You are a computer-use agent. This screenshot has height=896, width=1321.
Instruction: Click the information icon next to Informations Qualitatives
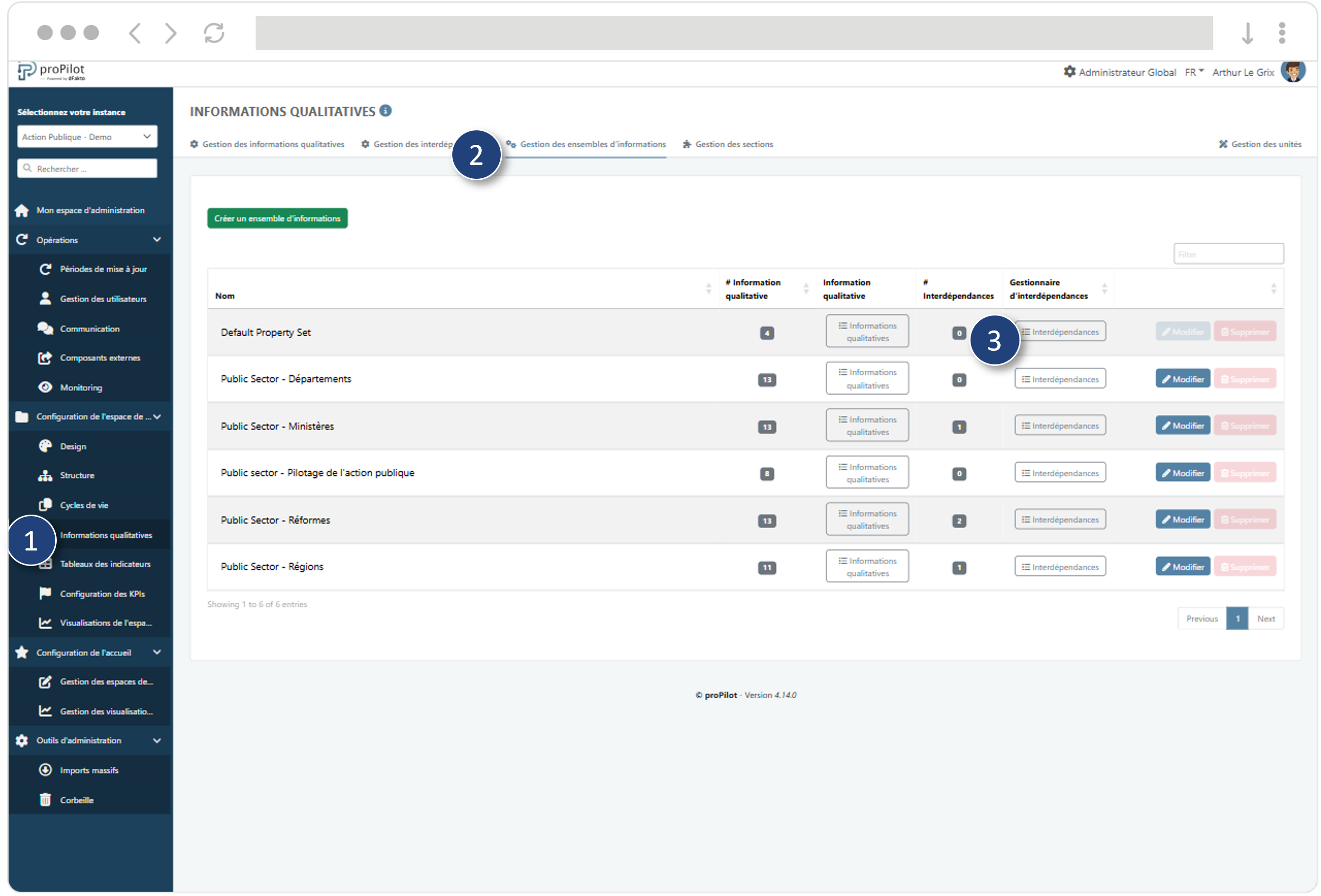pos(386,111)
